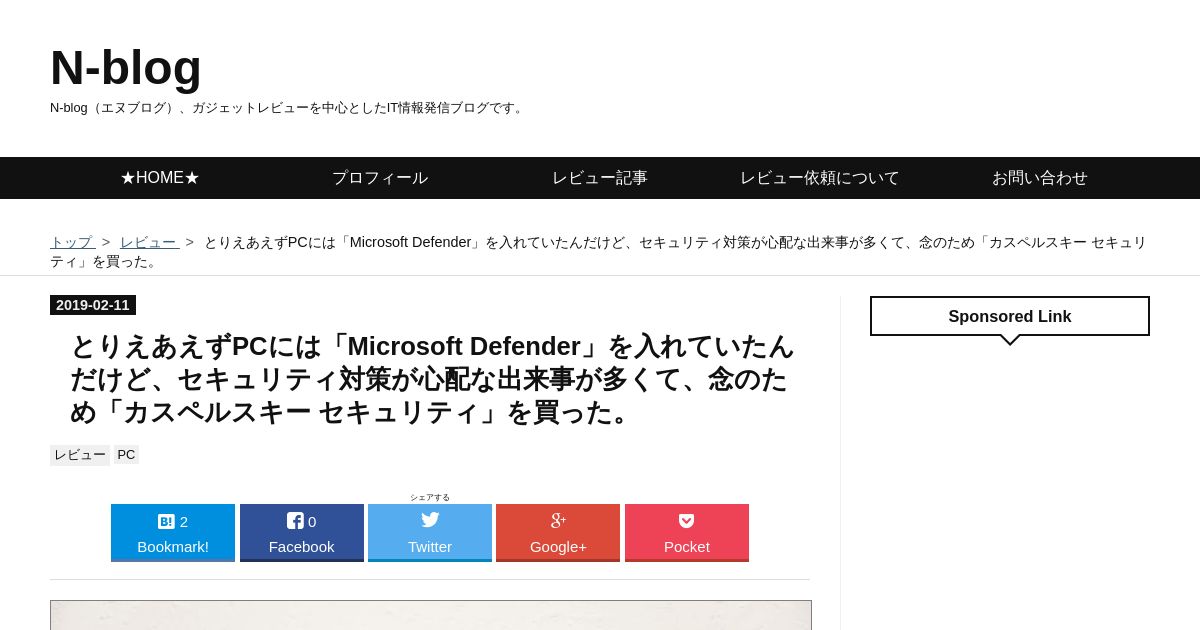Save the article via Pocket label
This screenshot has height=630, width=1200.
(x=687, y=547)
